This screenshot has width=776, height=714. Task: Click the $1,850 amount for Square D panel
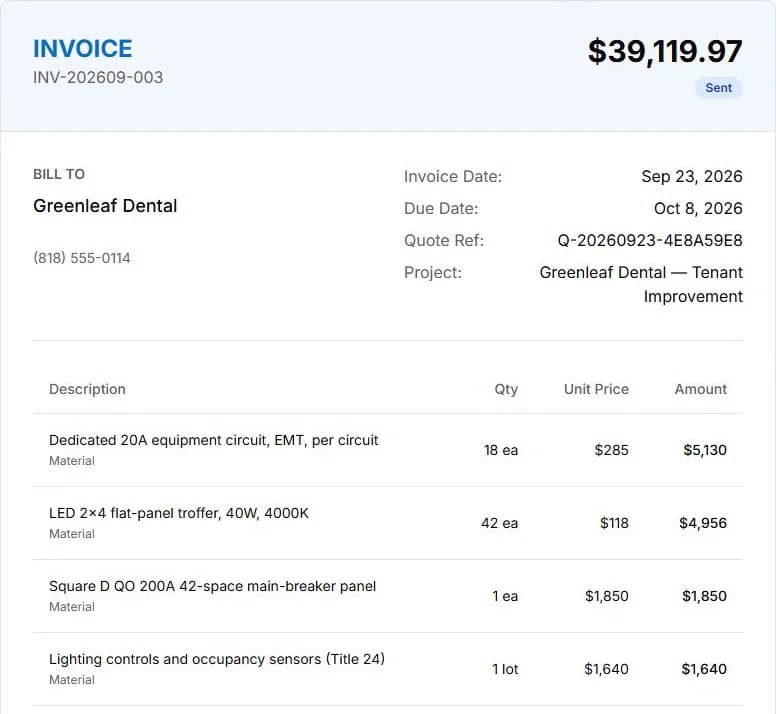(704, 596)
